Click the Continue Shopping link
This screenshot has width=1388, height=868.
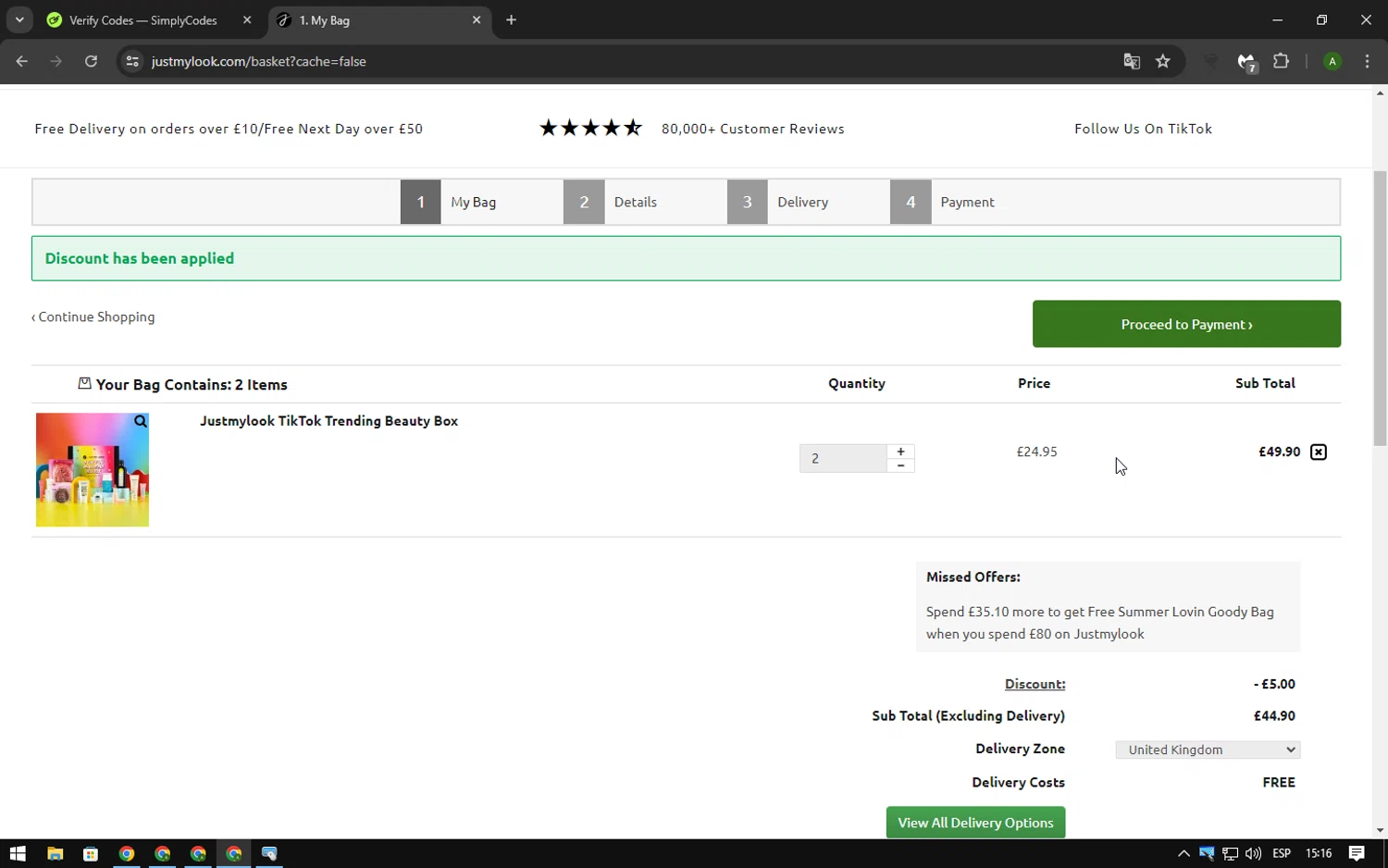[93, 316]
